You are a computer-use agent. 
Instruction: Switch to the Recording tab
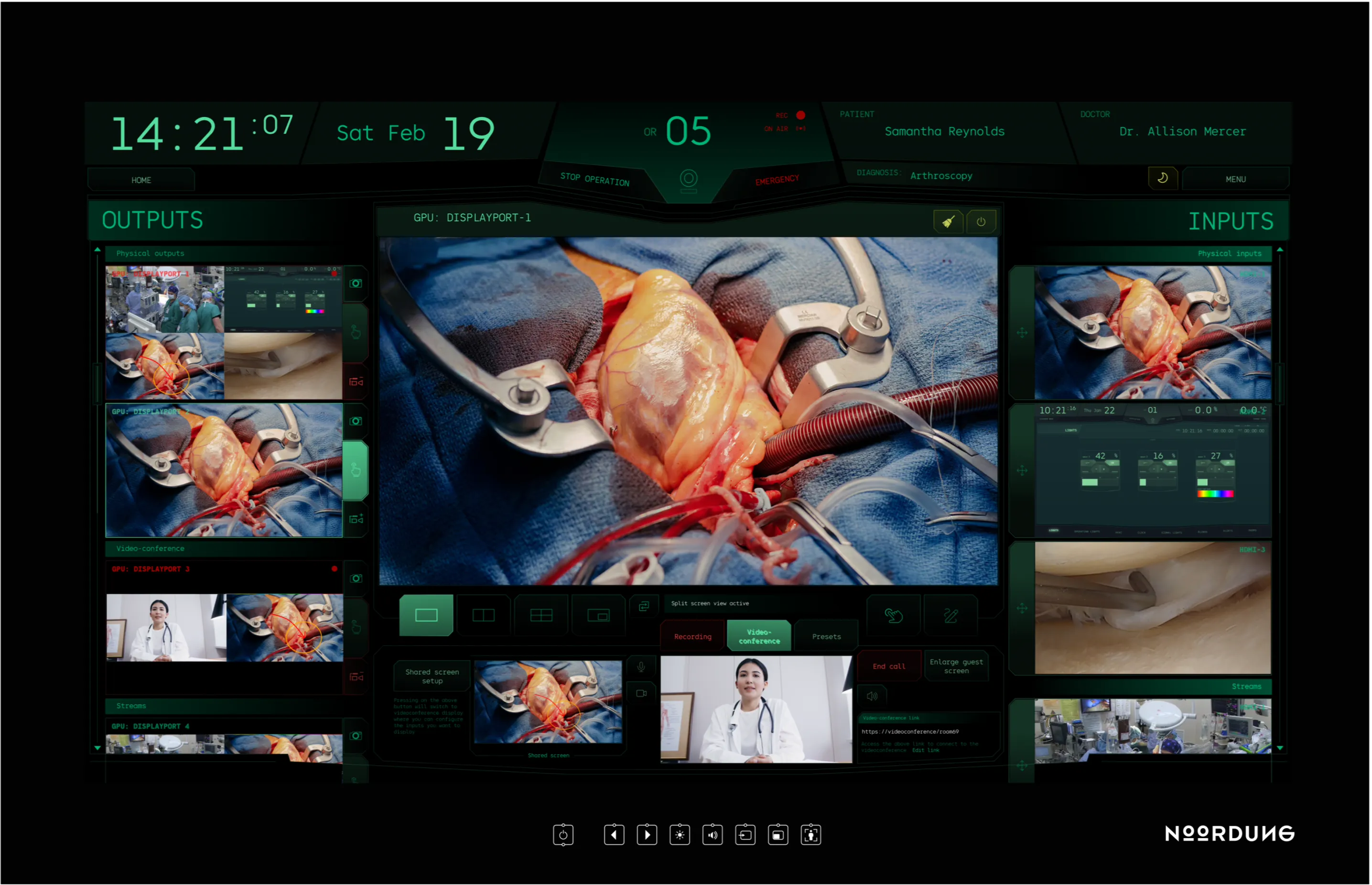point(692,637)
